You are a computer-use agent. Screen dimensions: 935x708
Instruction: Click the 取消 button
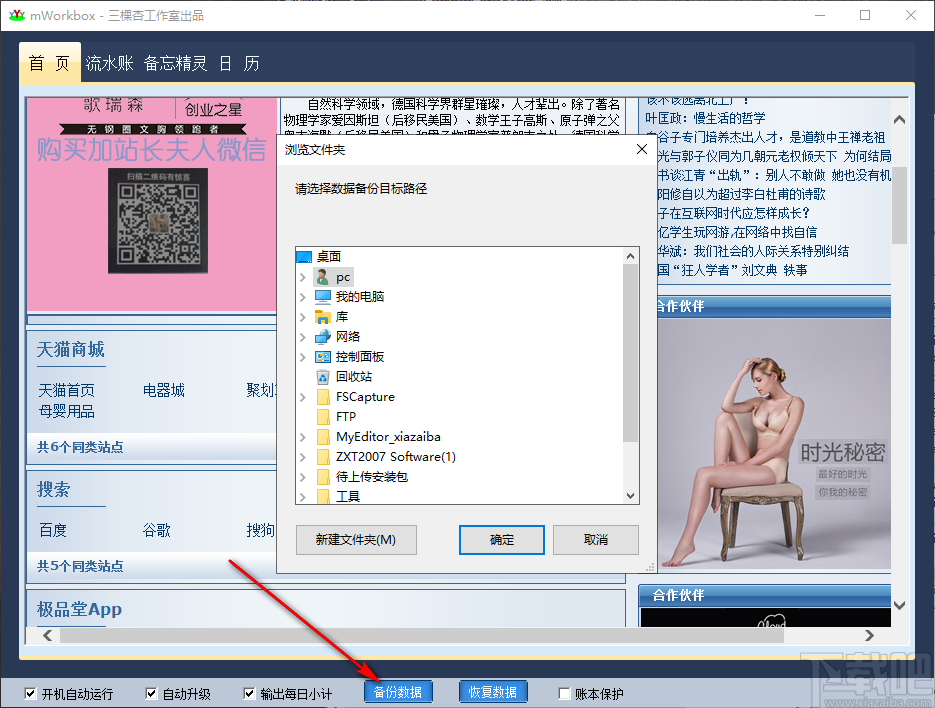(596, 540)
